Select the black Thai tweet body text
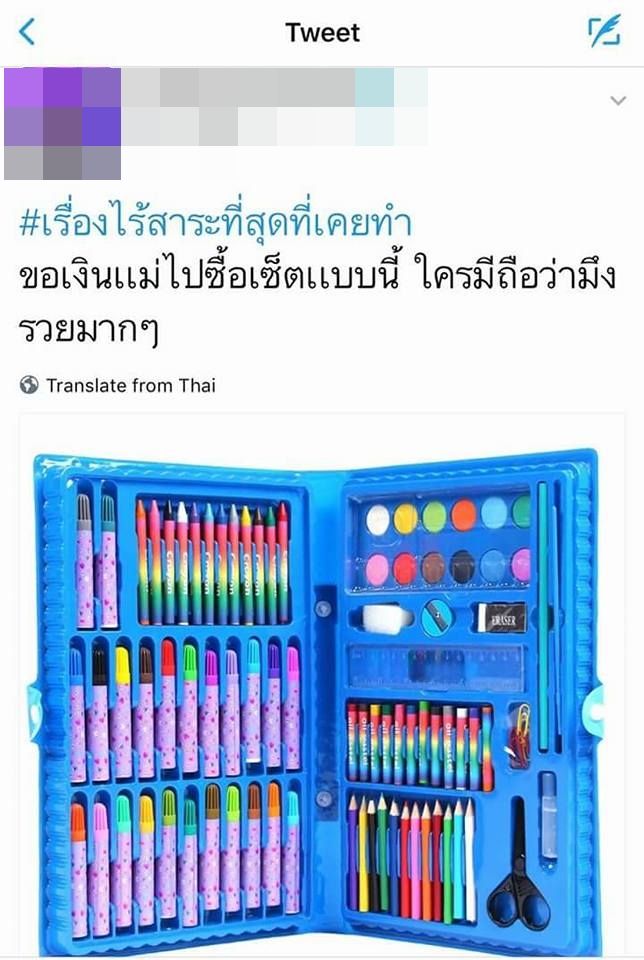The image size is (644, 960). (x=316, y=304)
